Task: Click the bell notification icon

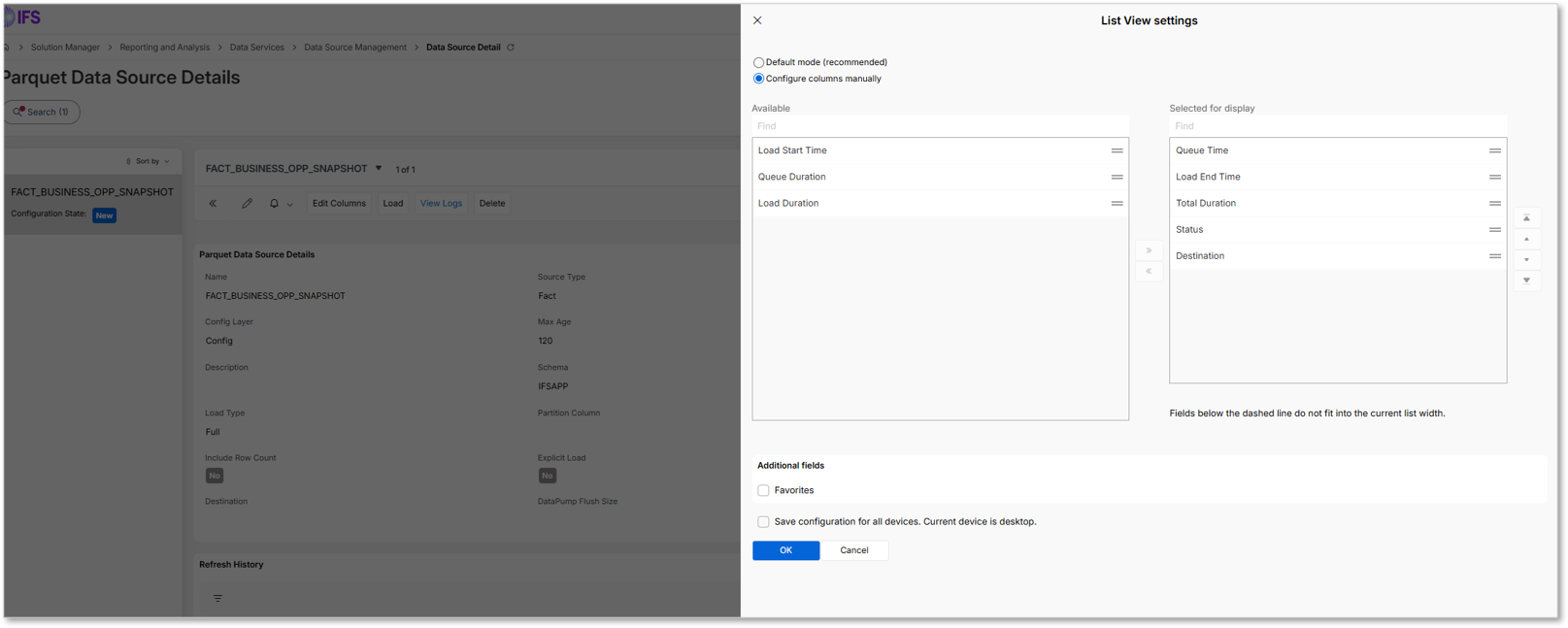Action: [x=274, y=204]
